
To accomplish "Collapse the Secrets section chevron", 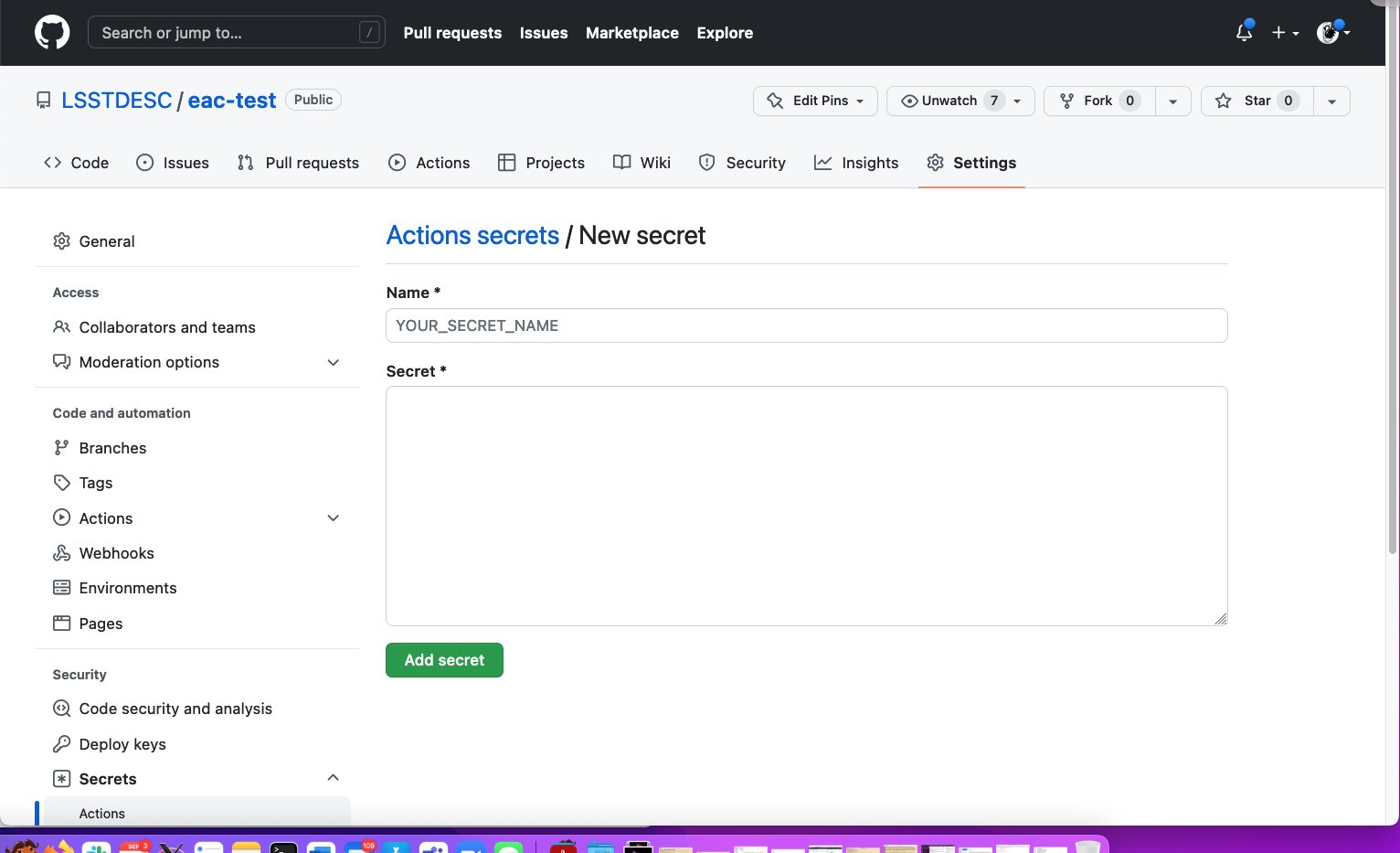I will click(334, 778).
